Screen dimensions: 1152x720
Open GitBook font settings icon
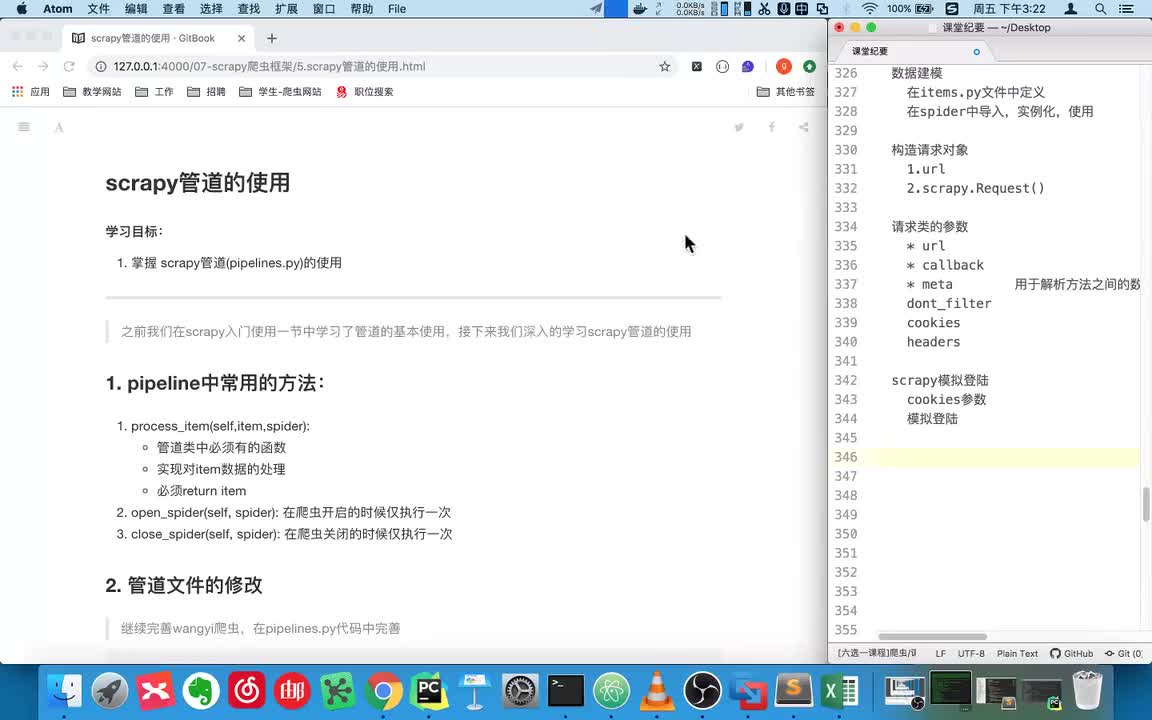point(59,127)
